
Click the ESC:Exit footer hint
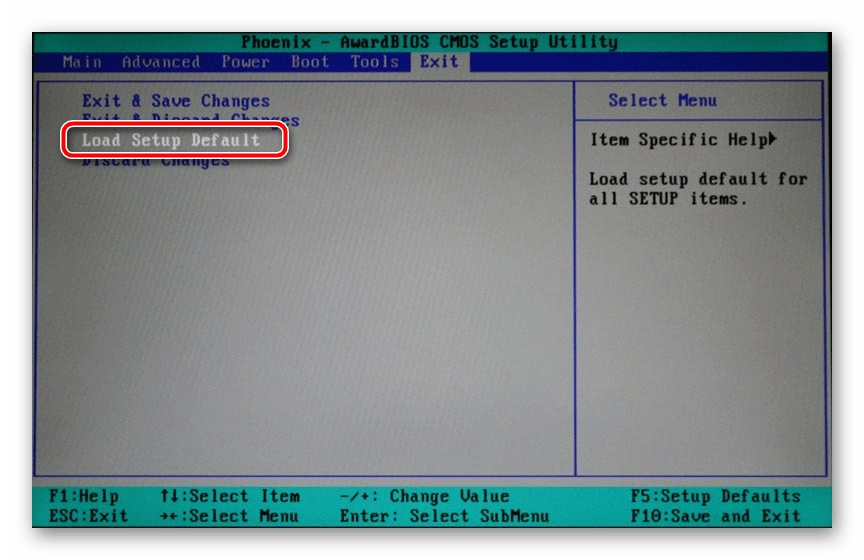pyautogui.click(x=88, y=516)
